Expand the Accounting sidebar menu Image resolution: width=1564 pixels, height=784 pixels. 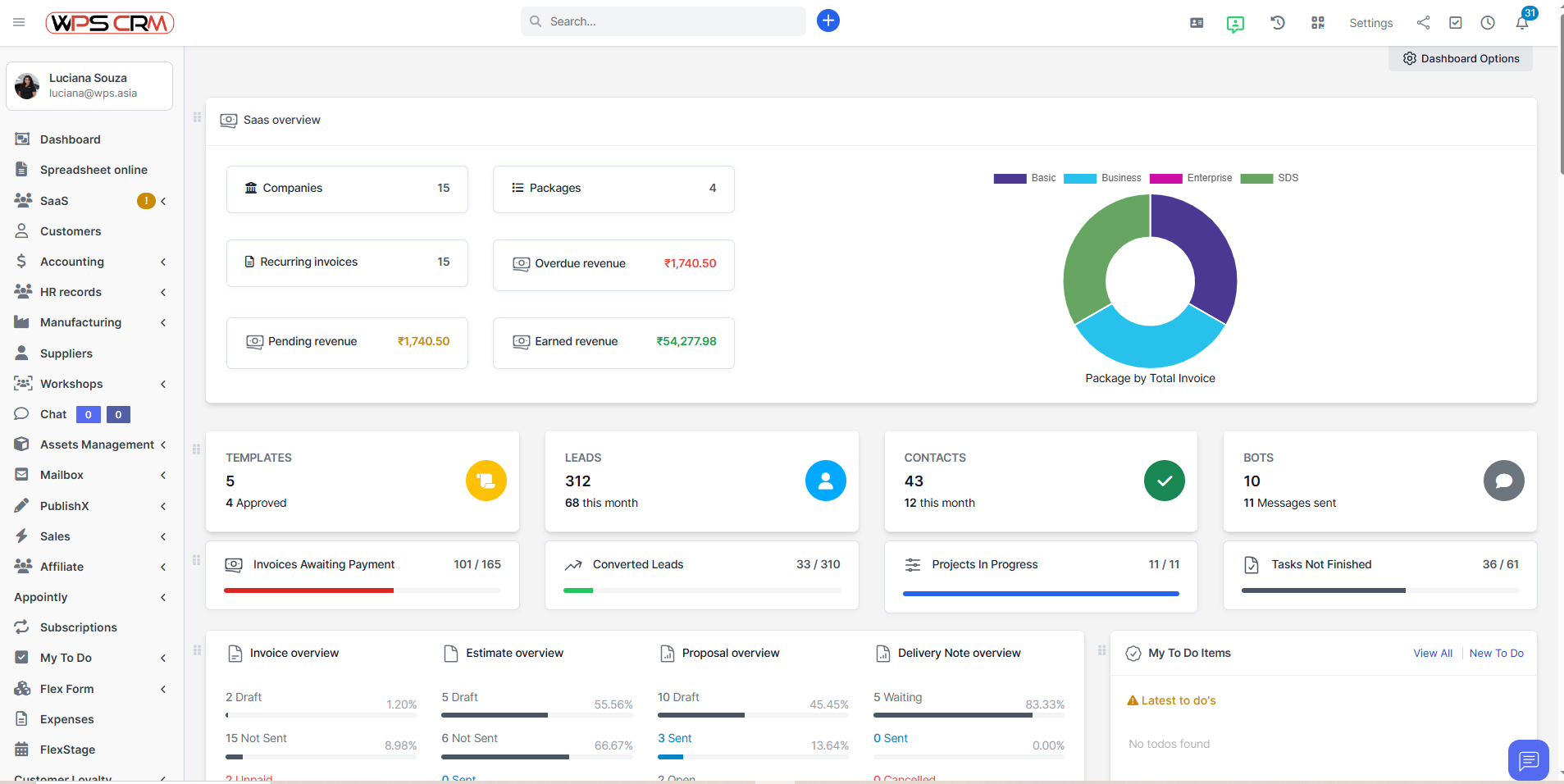(x=72, y=262)
